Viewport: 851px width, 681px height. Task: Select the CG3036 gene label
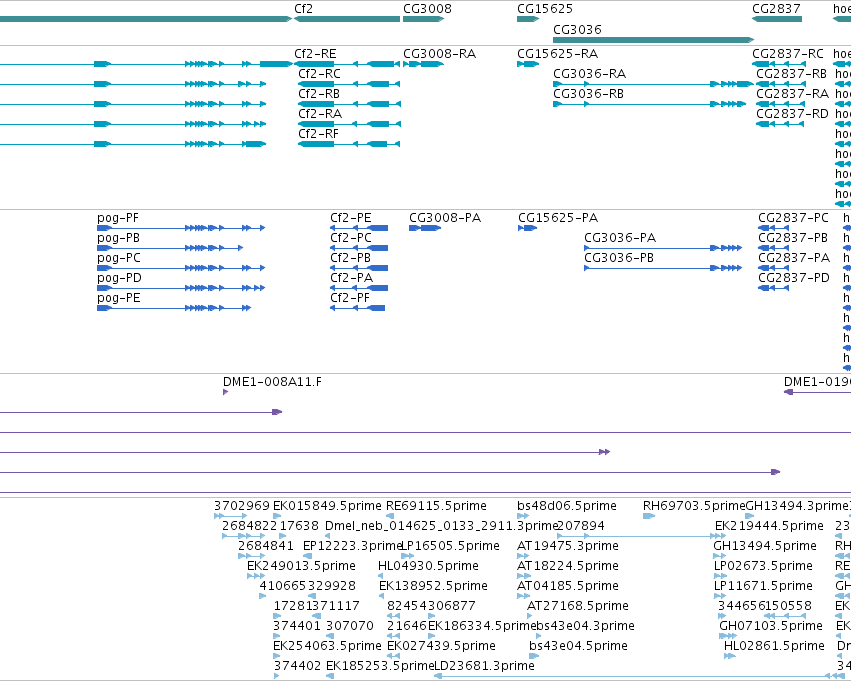pos(577,29)
